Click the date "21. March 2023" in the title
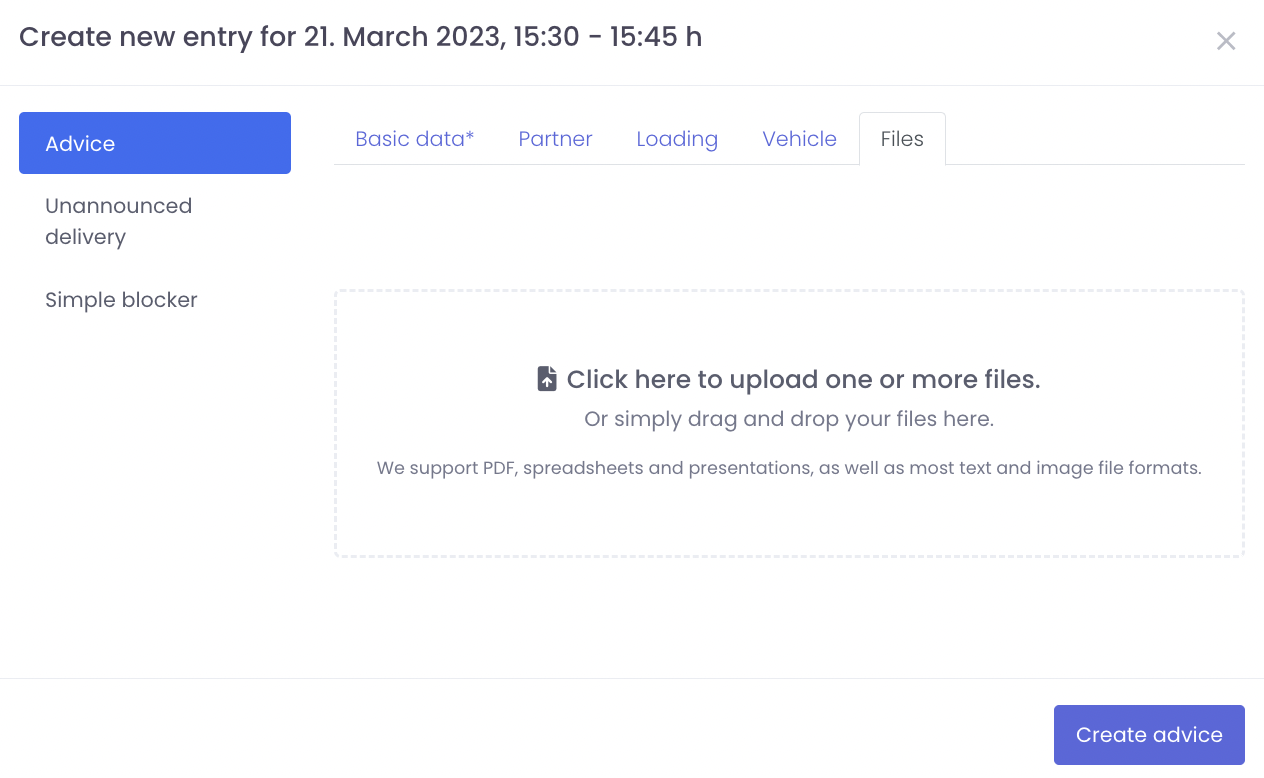 pos(403,38)
